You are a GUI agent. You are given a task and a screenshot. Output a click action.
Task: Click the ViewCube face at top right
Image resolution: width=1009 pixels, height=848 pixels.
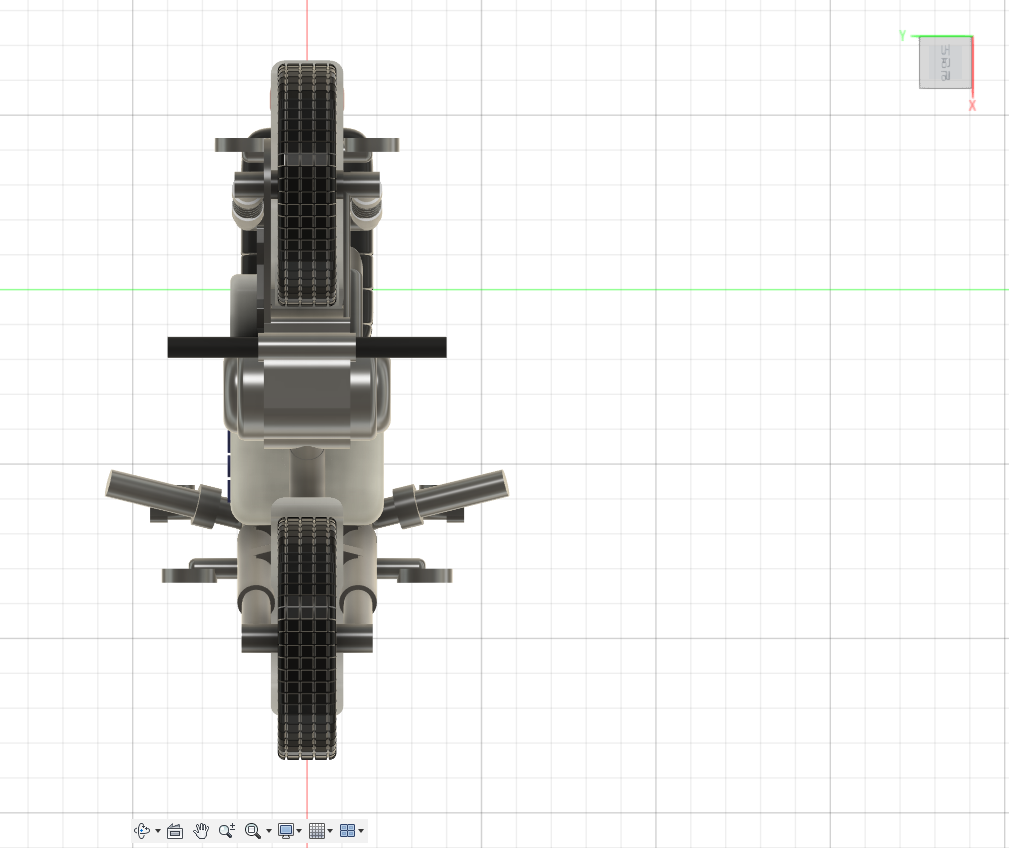pos(945,62)
